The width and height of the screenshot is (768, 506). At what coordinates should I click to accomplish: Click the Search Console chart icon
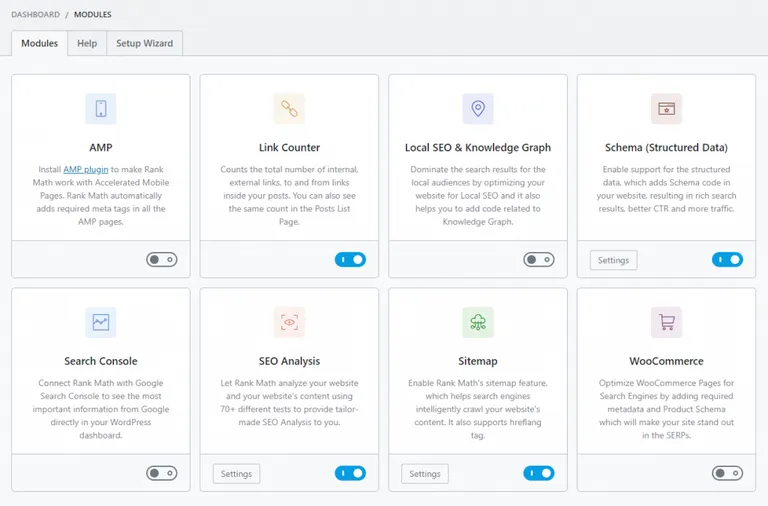(101, 322)
